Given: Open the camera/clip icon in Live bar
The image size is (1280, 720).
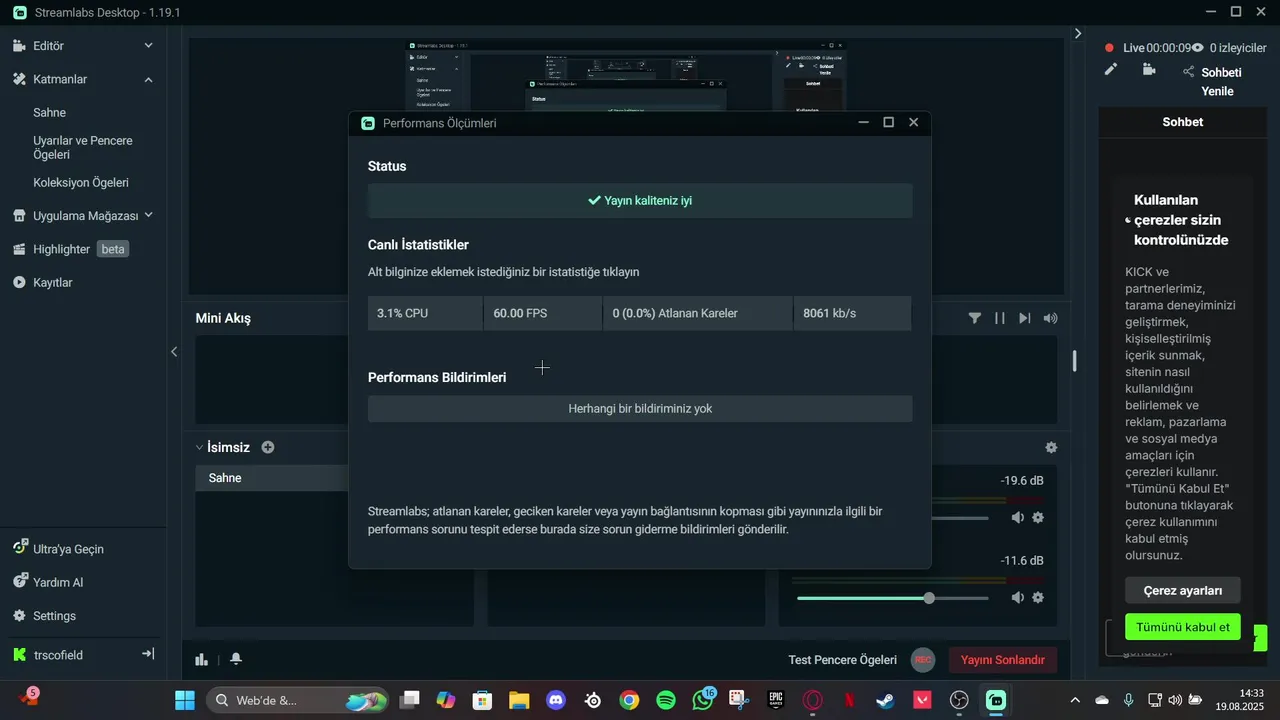Looking at the screenshot, I should [x=1149, y=70].
